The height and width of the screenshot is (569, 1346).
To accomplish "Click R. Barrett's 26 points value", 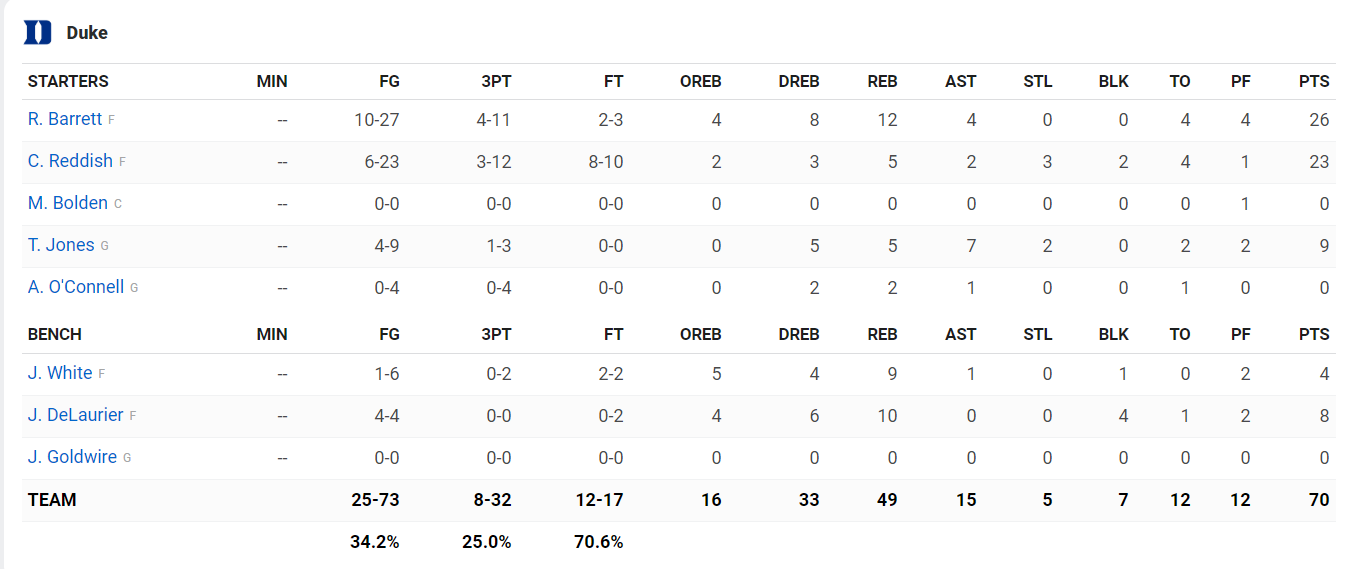I will [1319, 120].
